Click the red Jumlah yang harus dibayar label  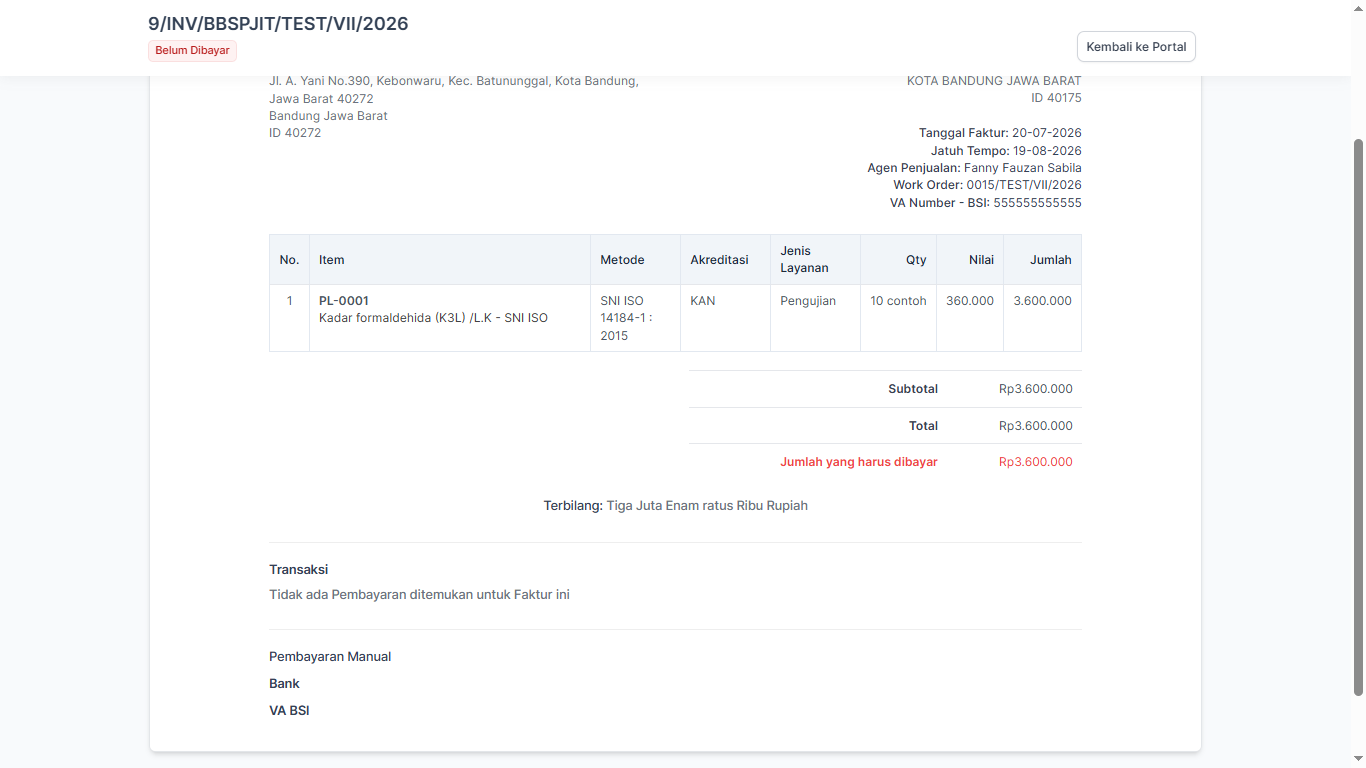coord(859,462)
